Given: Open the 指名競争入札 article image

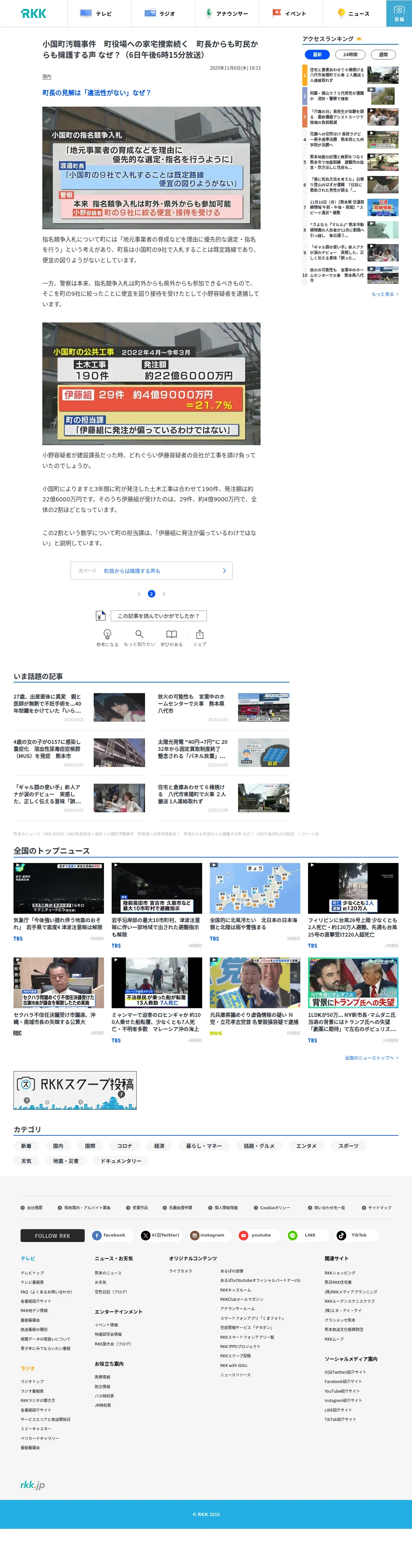Looking at the screenshot, I should pyautogui.click(x=151, y=168).
